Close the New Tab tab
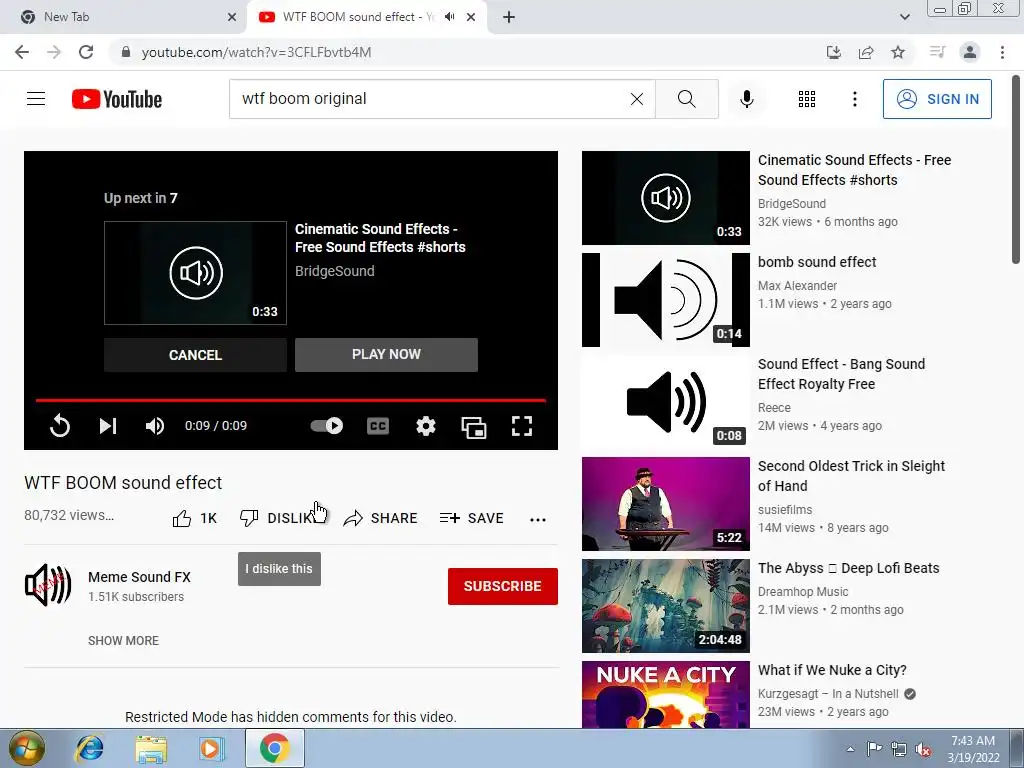 [232, 17]
